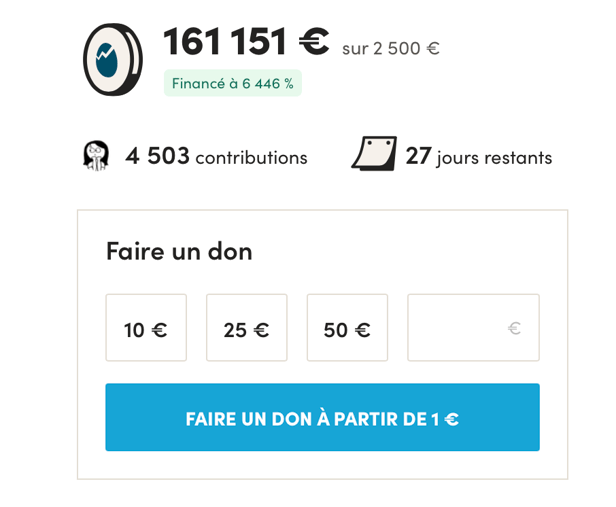Click the grey euro symbol in amount field
Screen dimensions: 616x507
pyautogui.click(x=514, y=328)
